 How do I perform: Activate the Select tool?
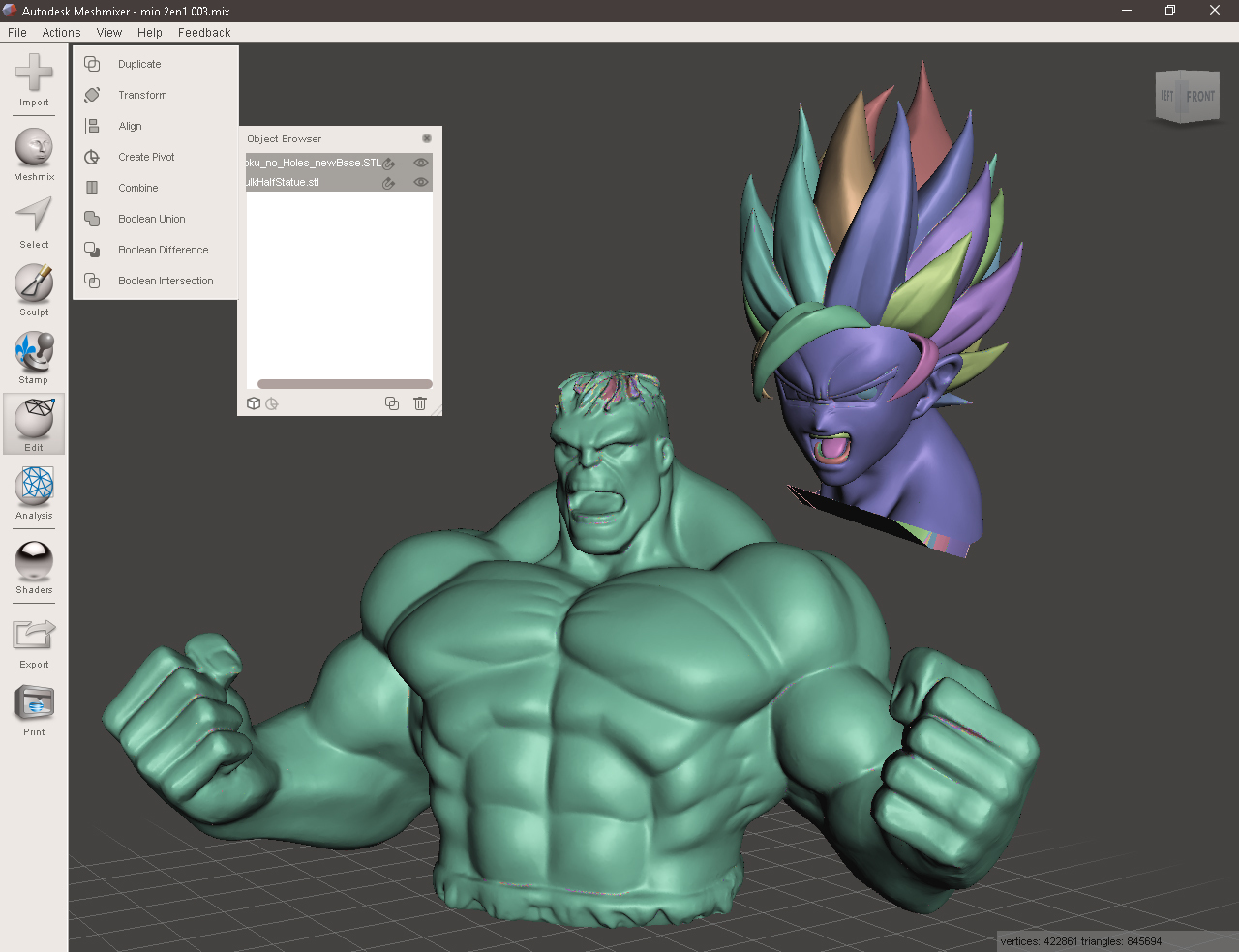pyautogui.click(x=34, y=223)
